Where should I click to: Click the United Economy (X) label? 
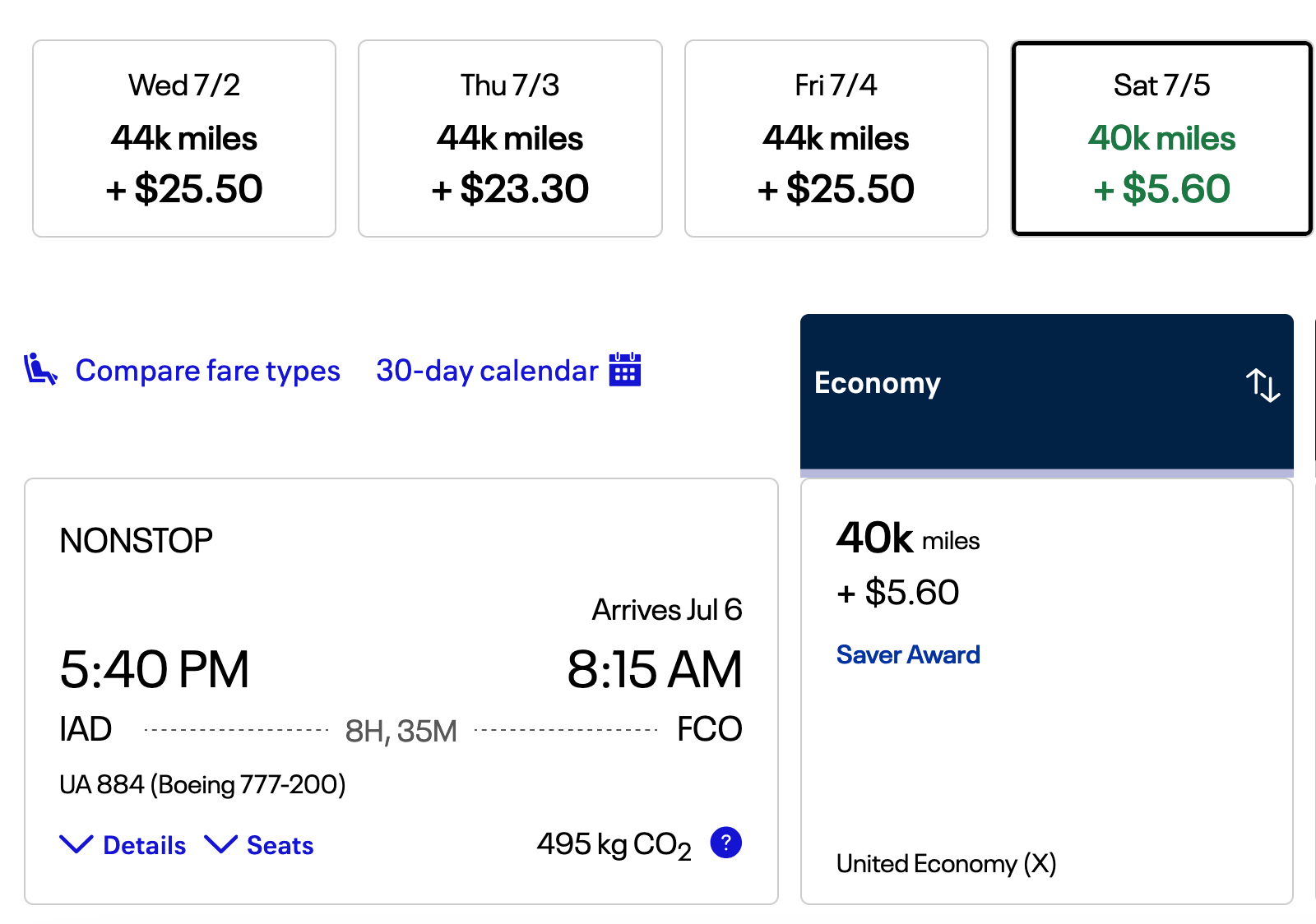(x=946, y=864)
